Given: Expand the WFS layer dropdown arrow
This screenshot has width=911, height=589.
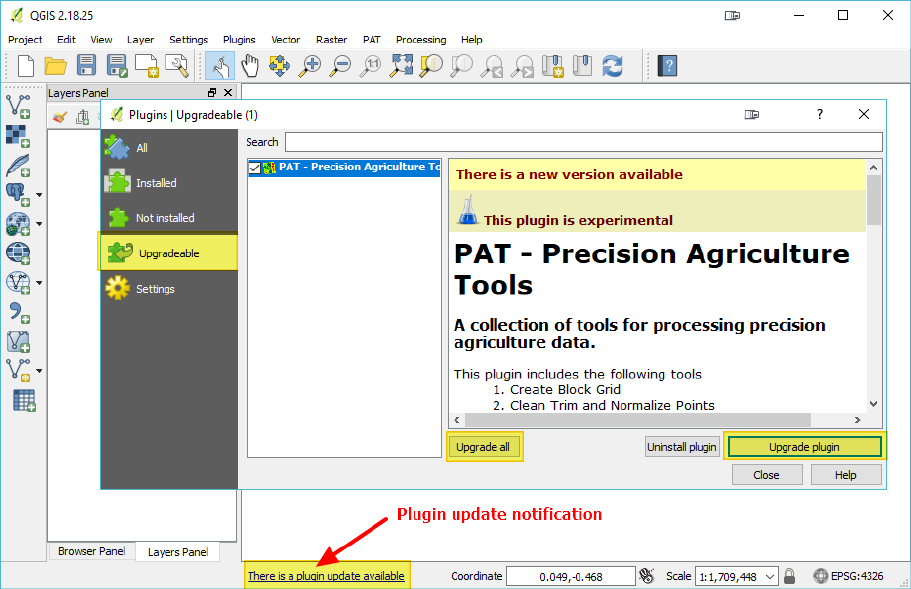Looking at the screenshot, I should pyautogui.click(x=39, y=283).
